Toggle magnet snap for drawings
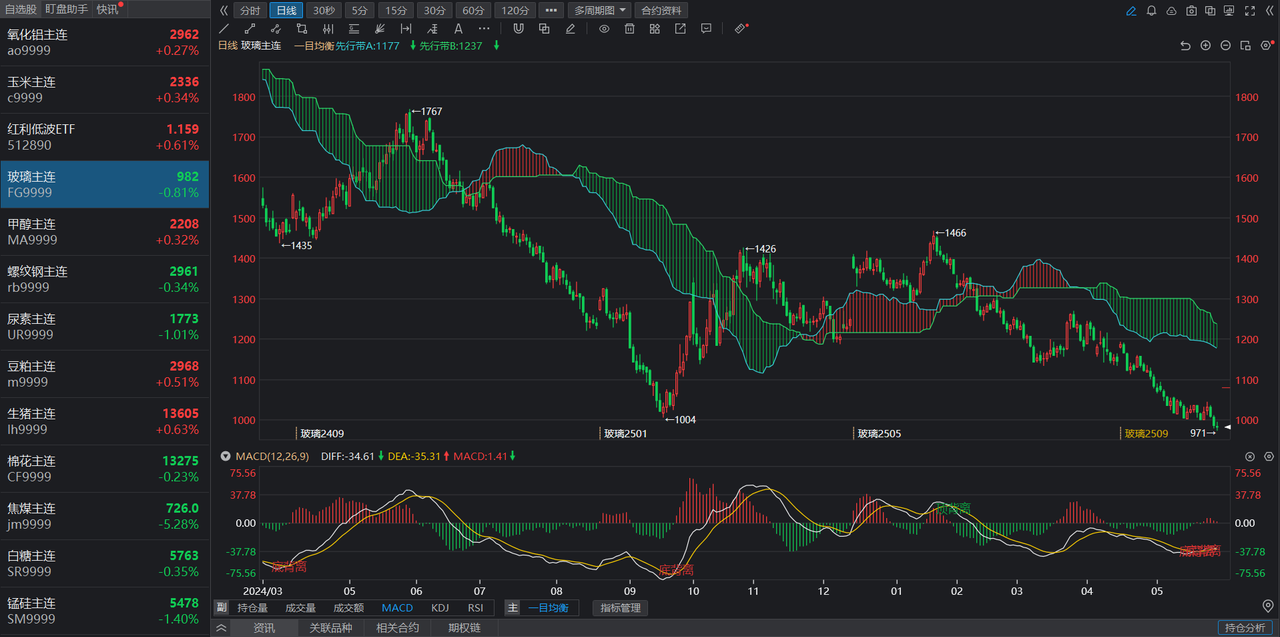Image resolution: width=1280 pixels, height=637 pixels. point(518,29)
